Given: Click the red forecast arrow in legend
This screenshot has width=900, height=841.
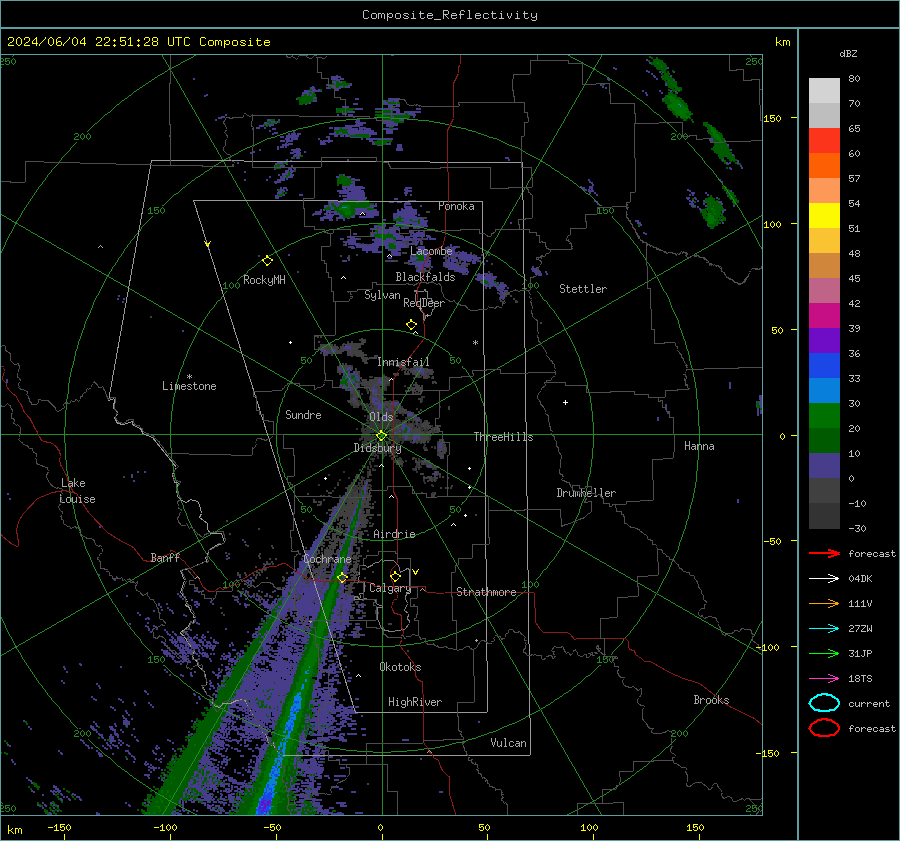Looking at the screenshot, I should tap(824, 553).
